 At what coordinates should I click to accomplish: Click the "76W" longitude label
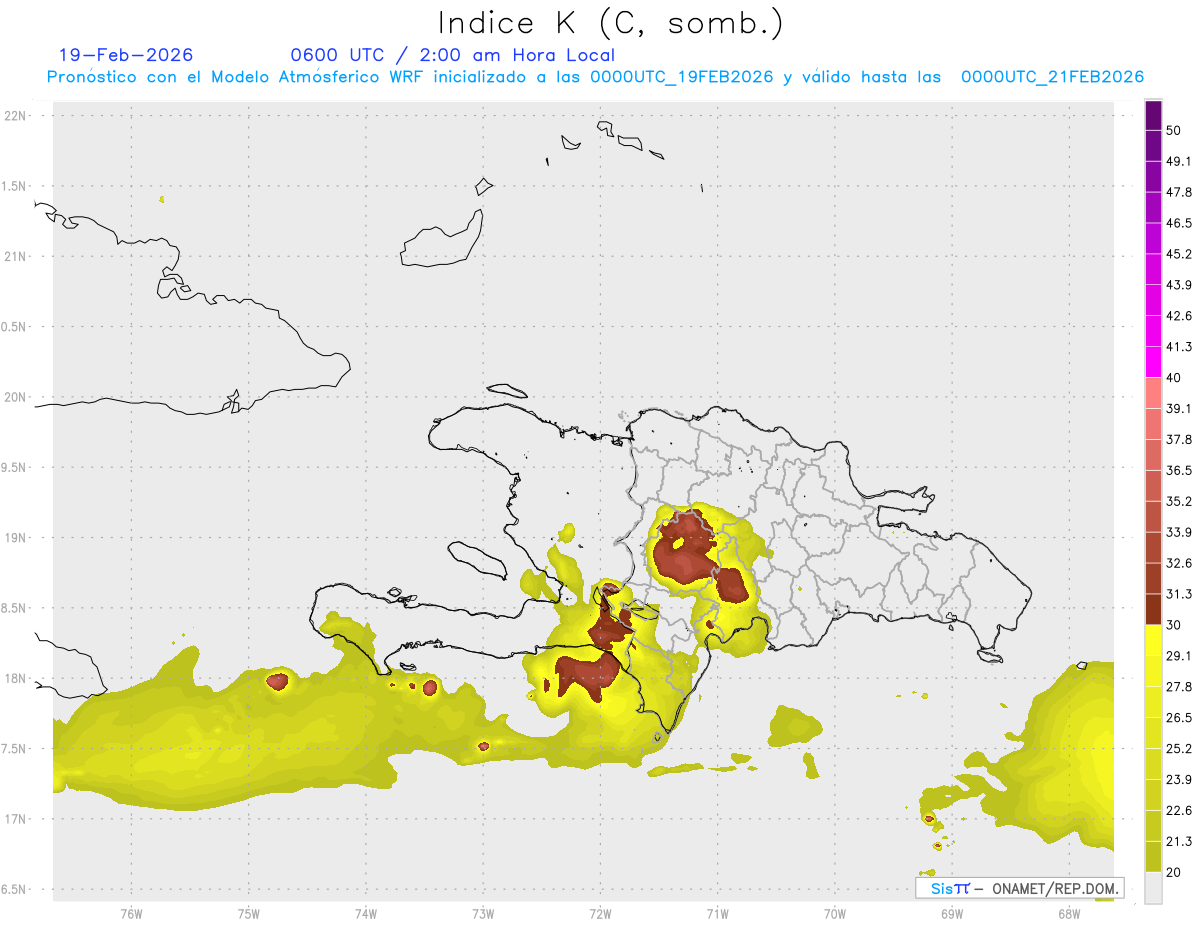[131, 914]
